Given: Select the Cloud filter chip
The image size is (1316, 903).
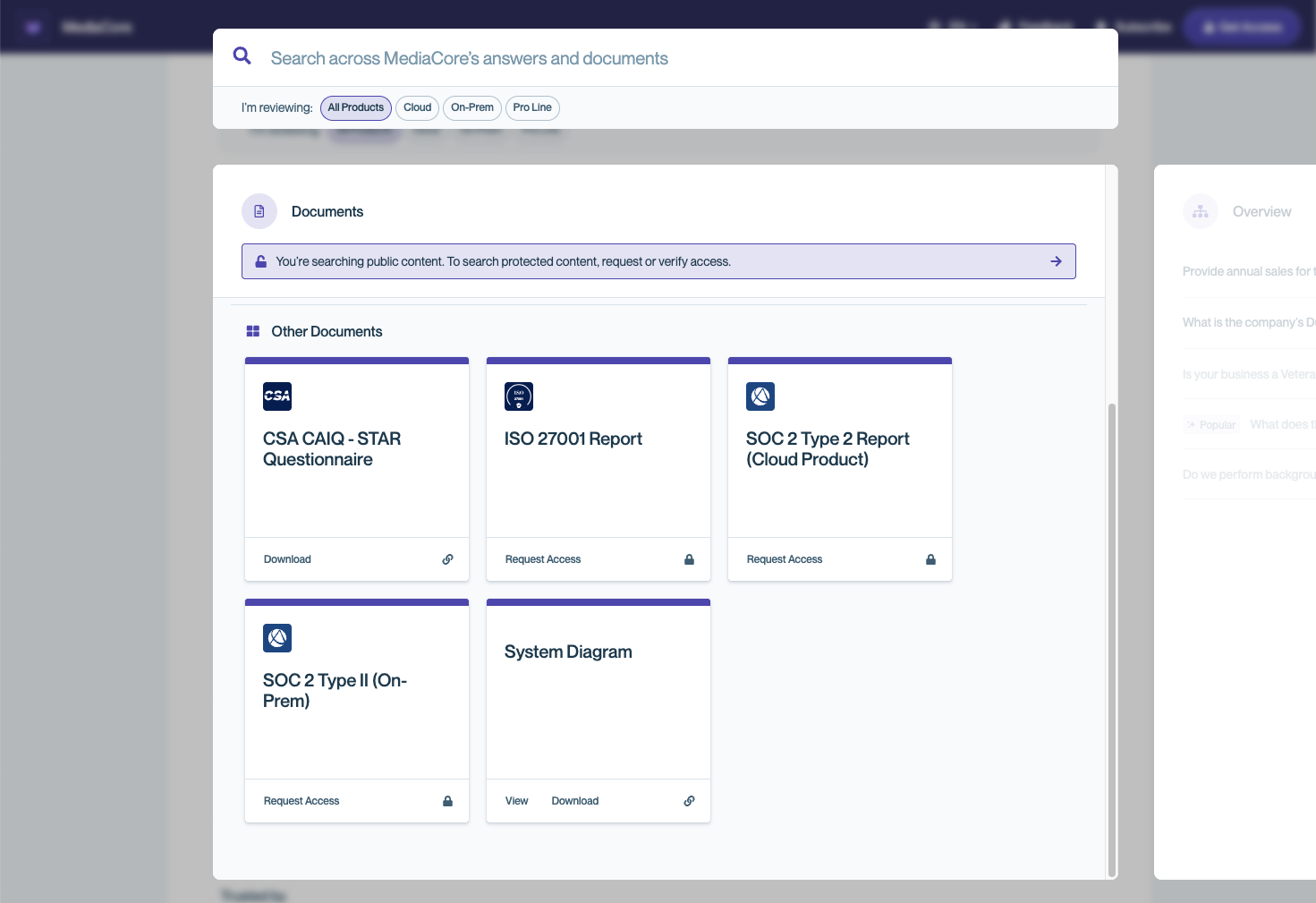Looking at the screenshot, I should click(x=417, y=107).
